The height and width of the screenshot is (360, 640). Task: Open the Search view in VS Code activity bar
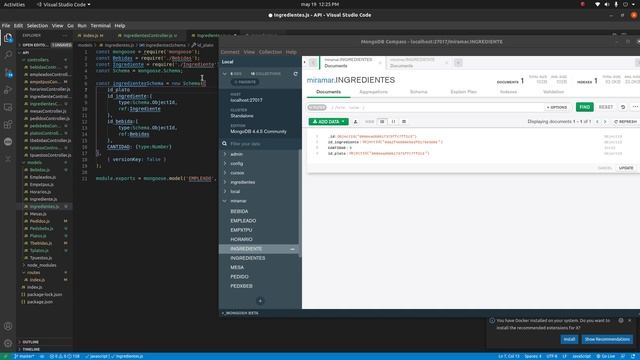click(x=8, y=56)
